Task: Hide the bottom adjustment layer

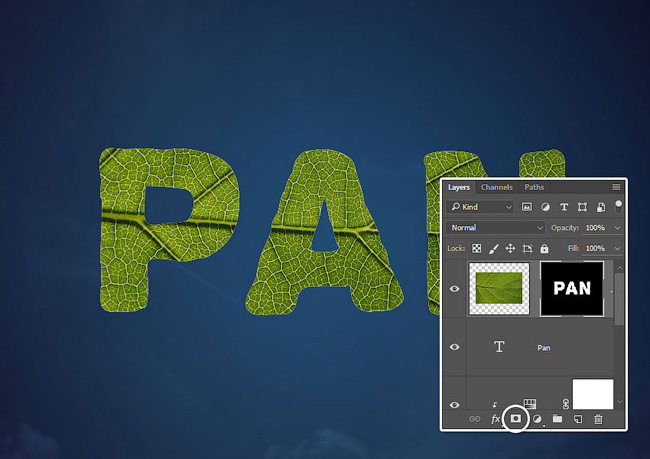Action: (454, 405)
